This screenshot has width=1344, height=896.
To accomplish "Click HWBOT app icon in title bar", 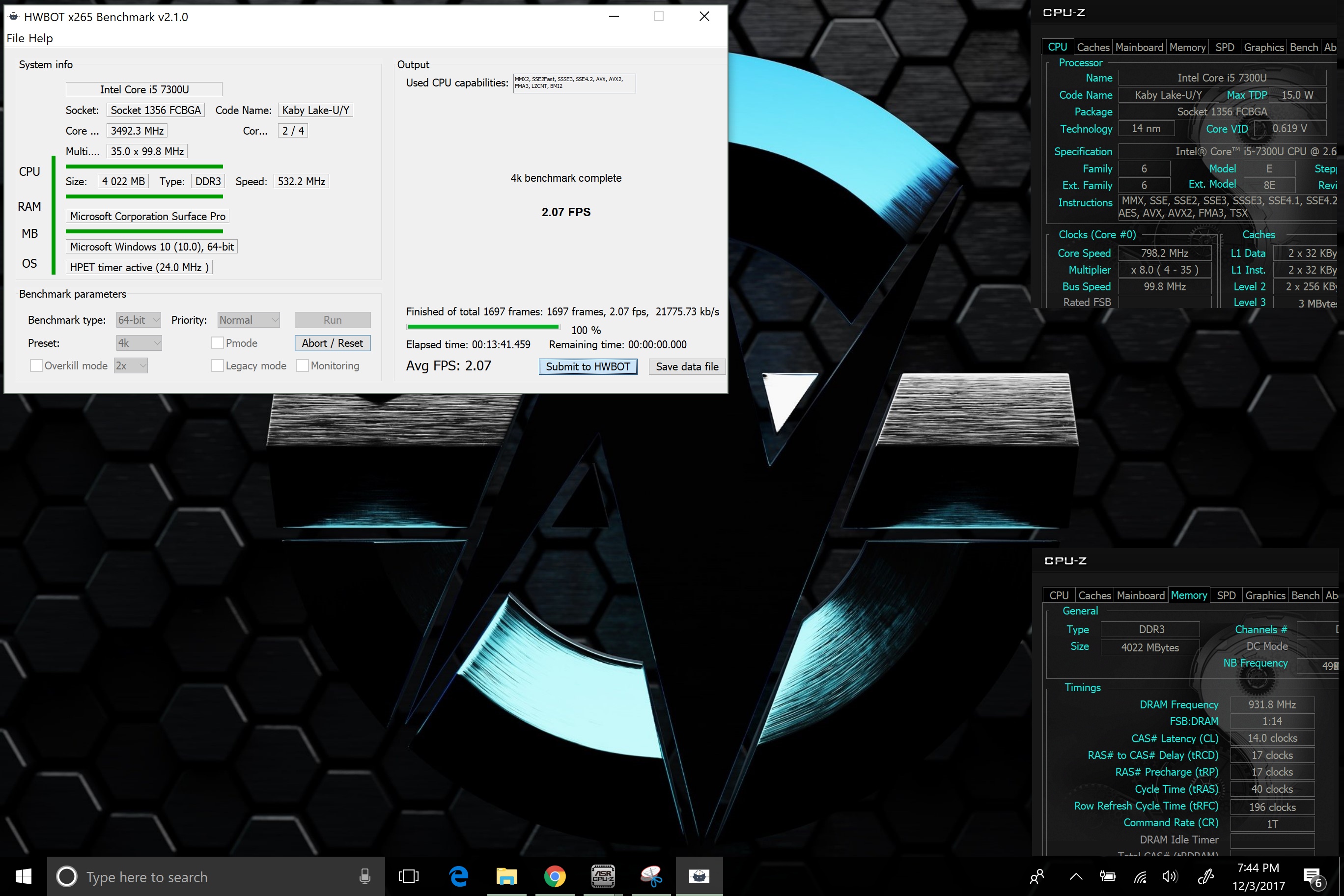I will click(13, 17).
